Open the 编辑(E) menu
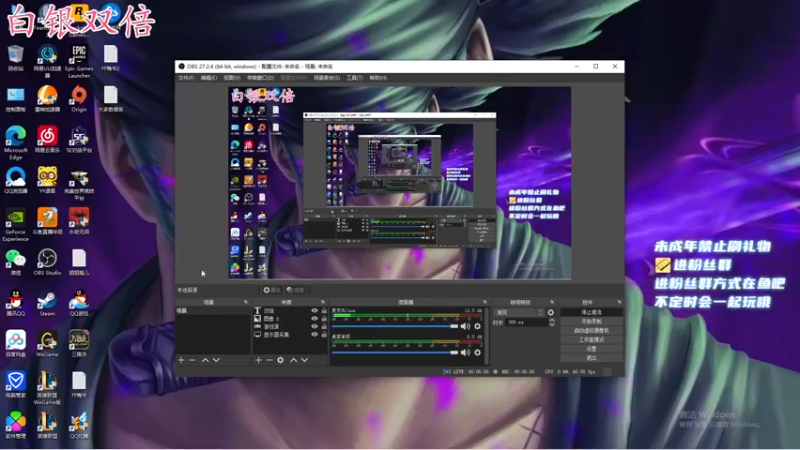 click(x=209, y=78)
